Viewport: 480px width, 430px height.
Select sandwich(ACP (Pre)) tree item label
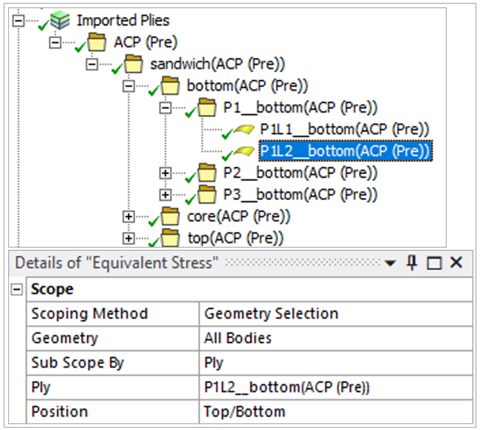click(217, 64)
